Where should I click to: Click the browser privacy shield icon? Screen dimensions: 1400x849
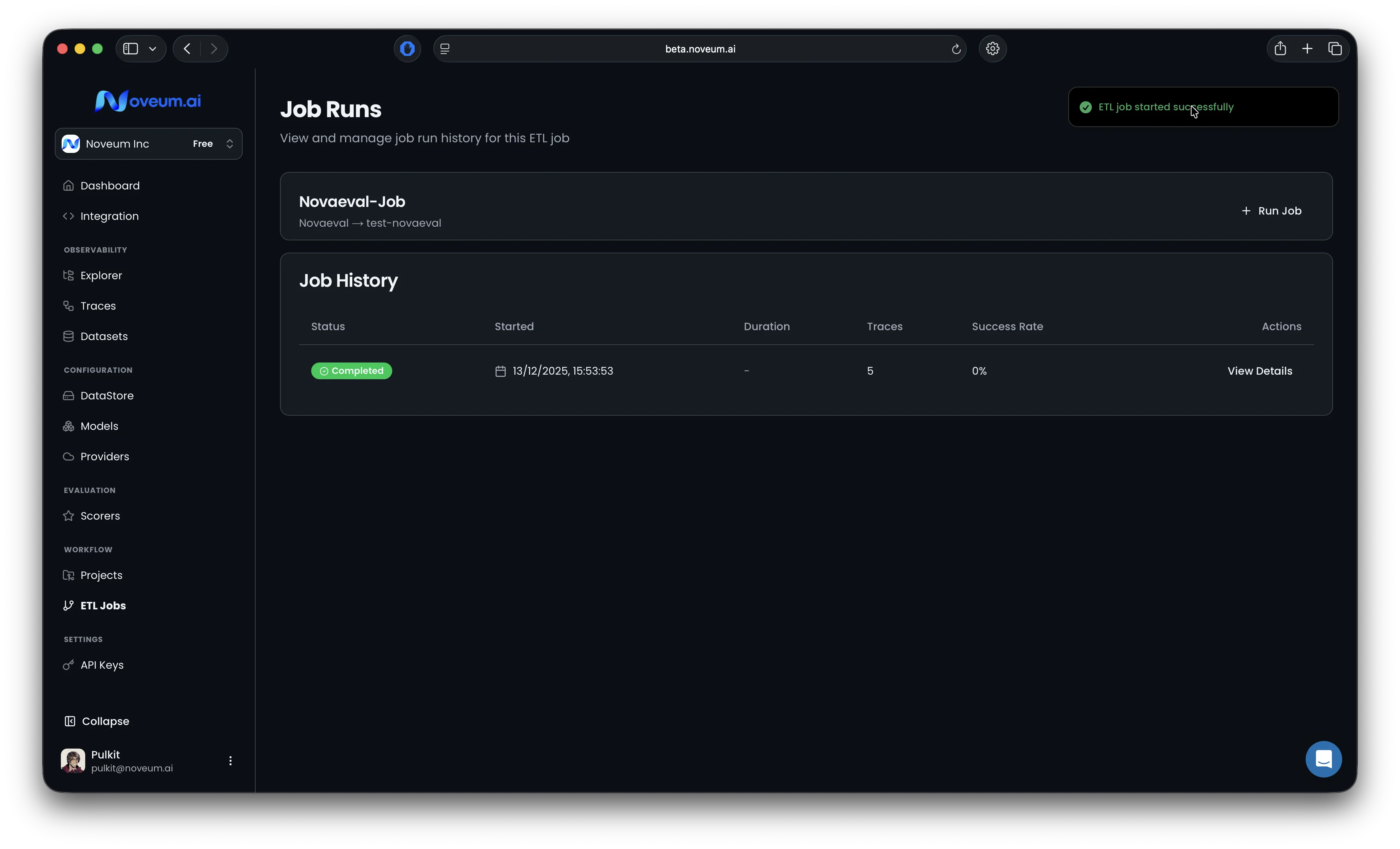[x=407, y=49]
